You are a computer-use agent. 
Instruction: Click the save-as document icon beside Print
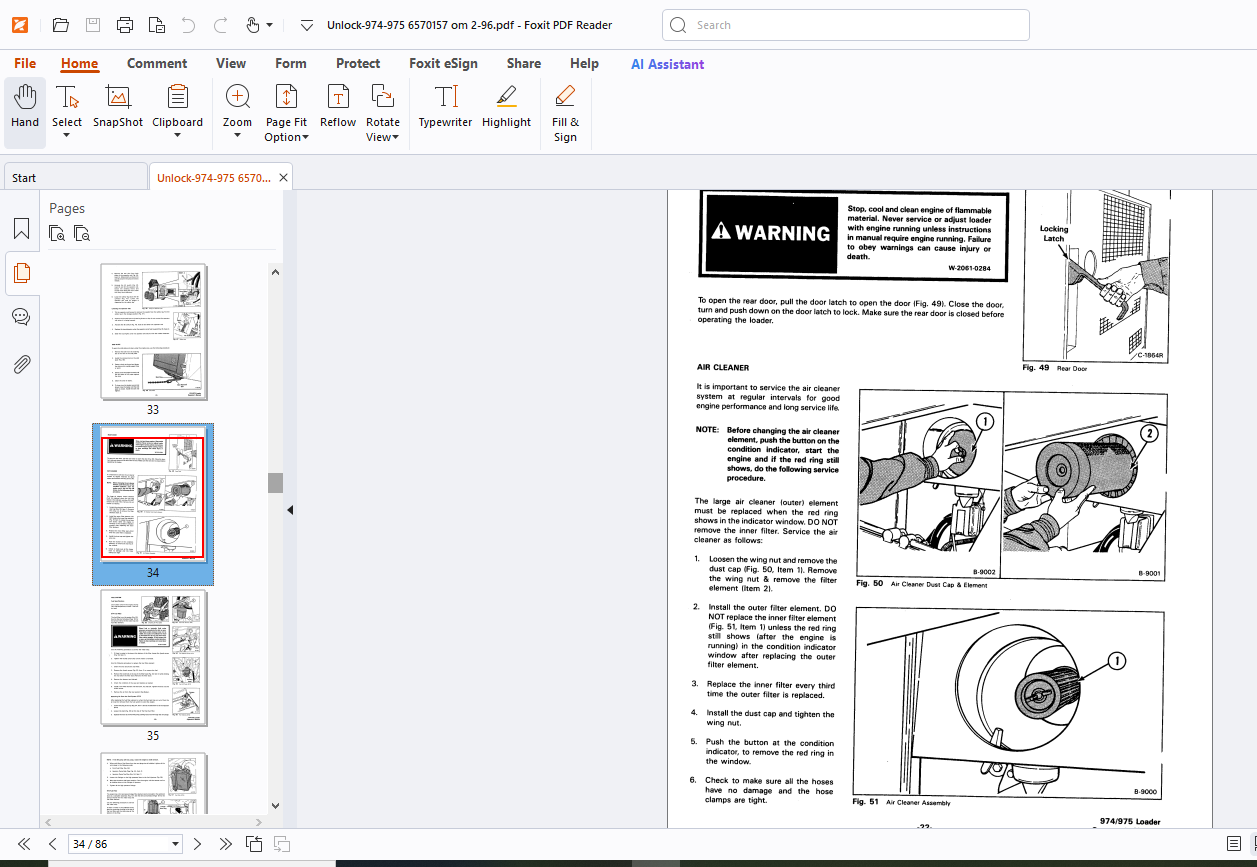pyautogui.click(x=156, y=25)
